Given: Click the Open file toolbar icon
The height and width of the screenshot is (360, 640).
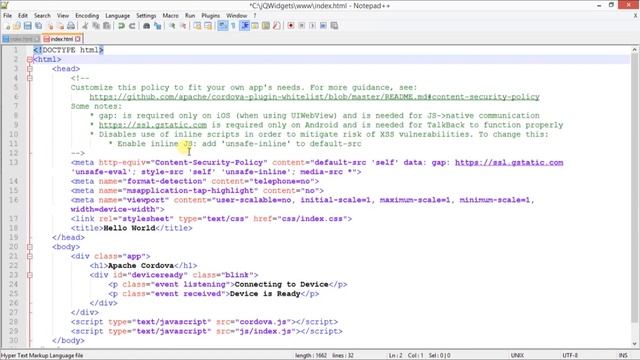Looking at the screenshot, I should (x=17, y=26).
